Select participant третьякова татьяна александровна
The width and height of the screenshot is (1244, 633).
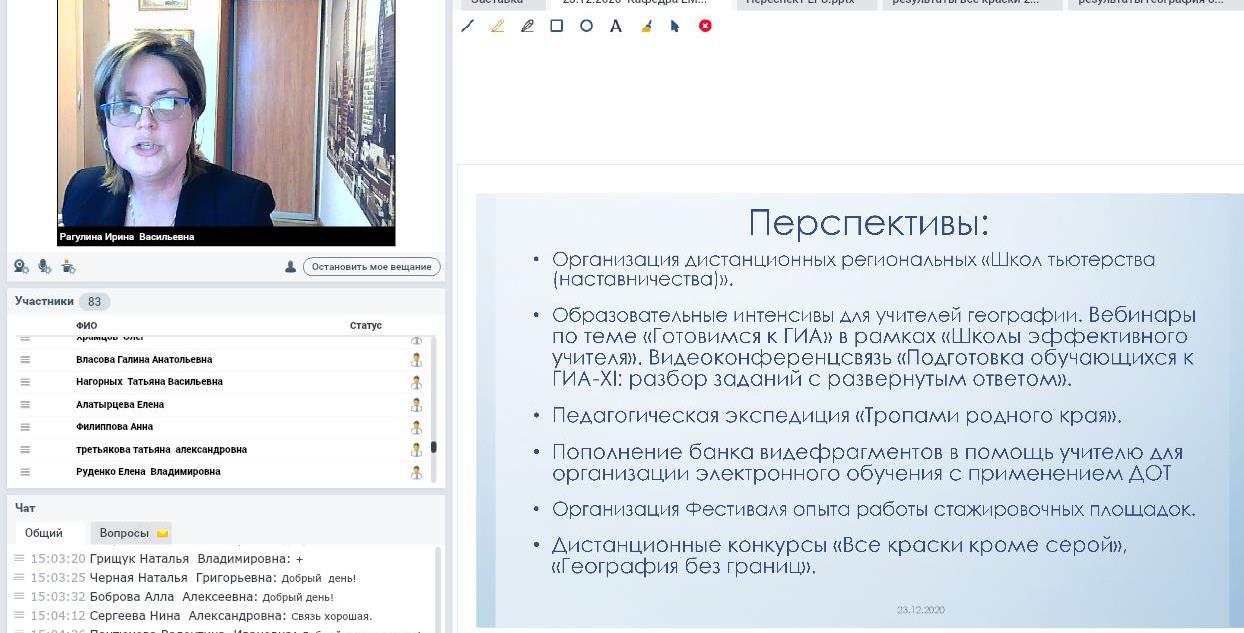point(161,450)
